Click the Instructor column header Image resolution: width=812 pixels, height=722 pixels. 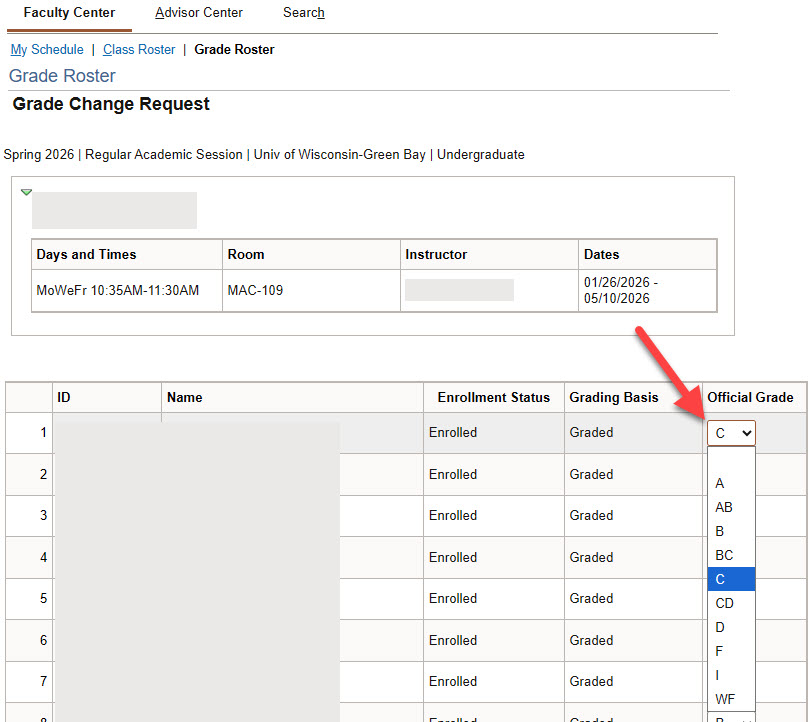coord(489,254)
